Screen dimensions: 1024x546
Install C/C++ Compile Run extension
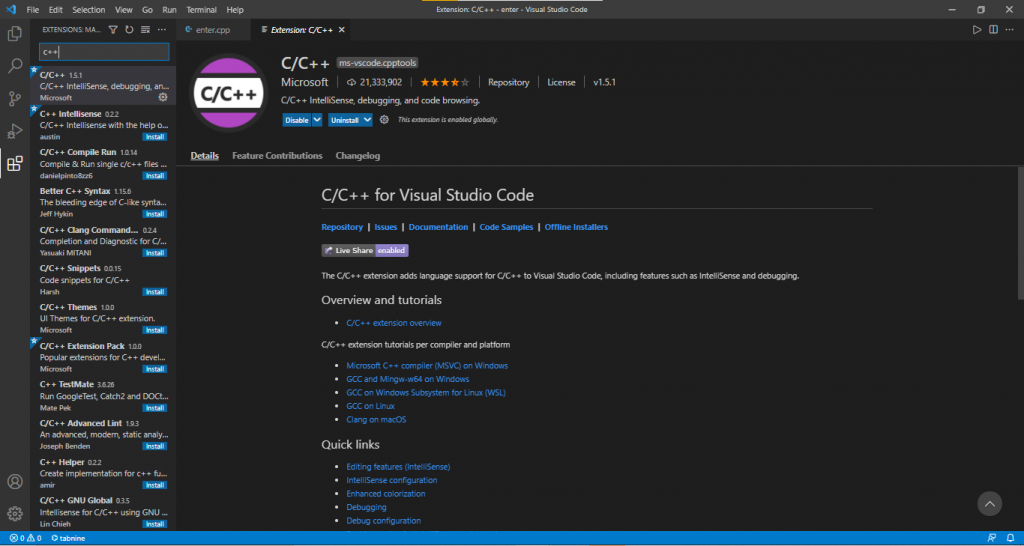[x=155, y=176]
